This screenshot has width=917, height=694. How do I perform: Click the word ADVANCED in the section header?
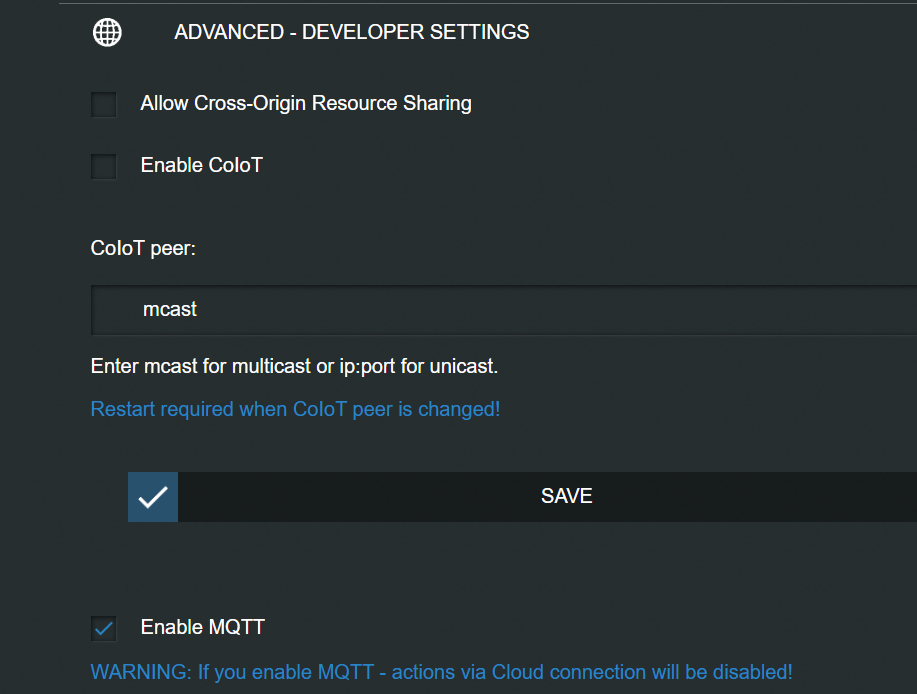217,32
